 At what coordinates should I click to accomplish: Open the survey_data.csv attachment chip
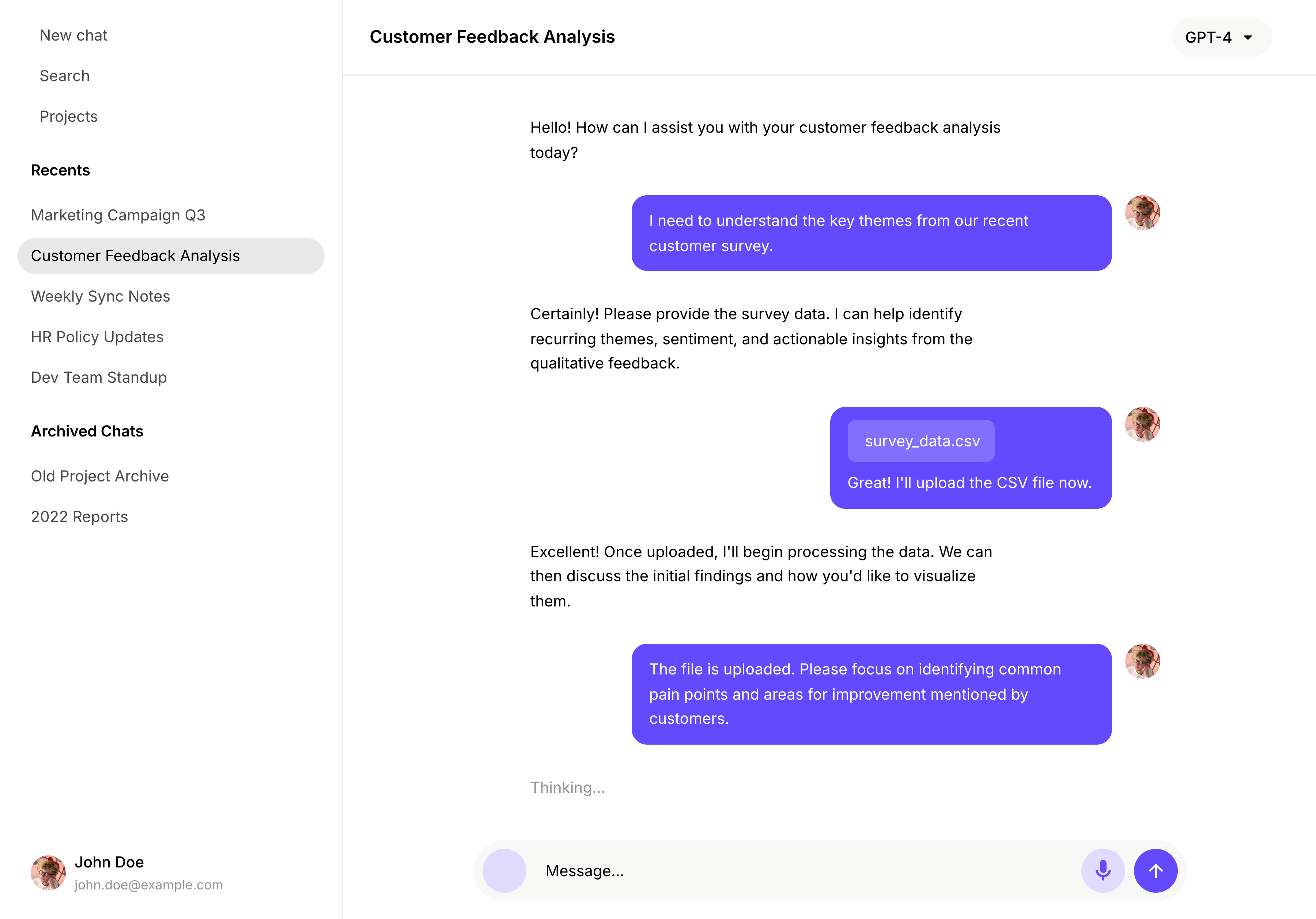pos(921,441)
